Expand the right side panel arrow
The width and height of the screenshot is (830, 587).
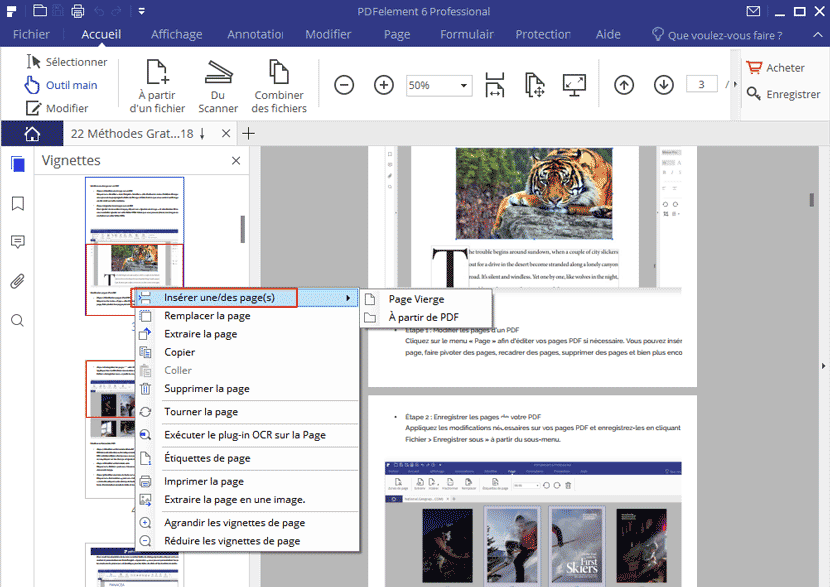[823, 366]
